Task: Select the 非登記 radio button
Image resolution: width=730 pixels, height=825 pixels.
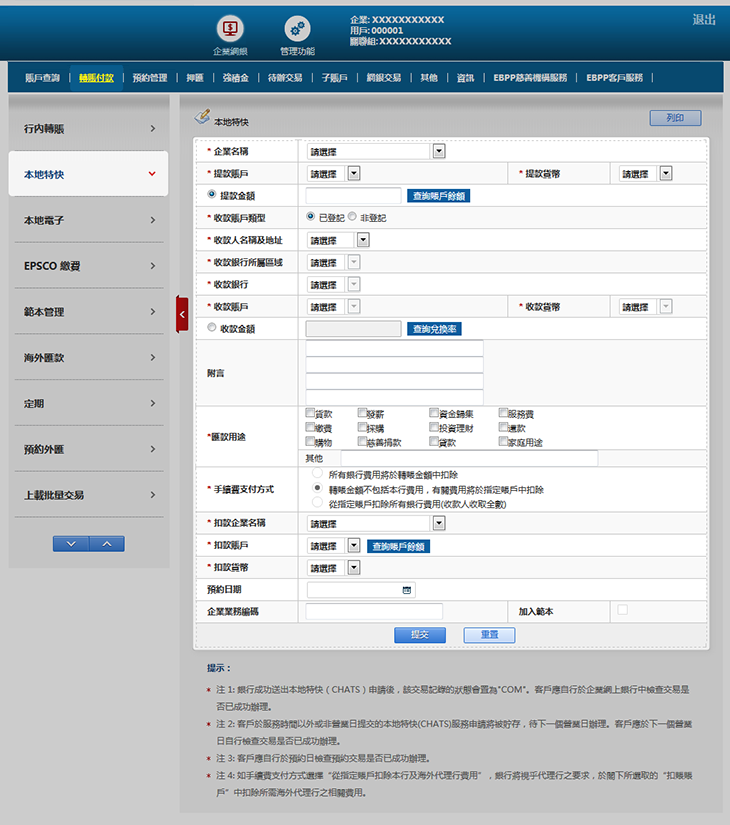Action: click(x=351, y=217)
